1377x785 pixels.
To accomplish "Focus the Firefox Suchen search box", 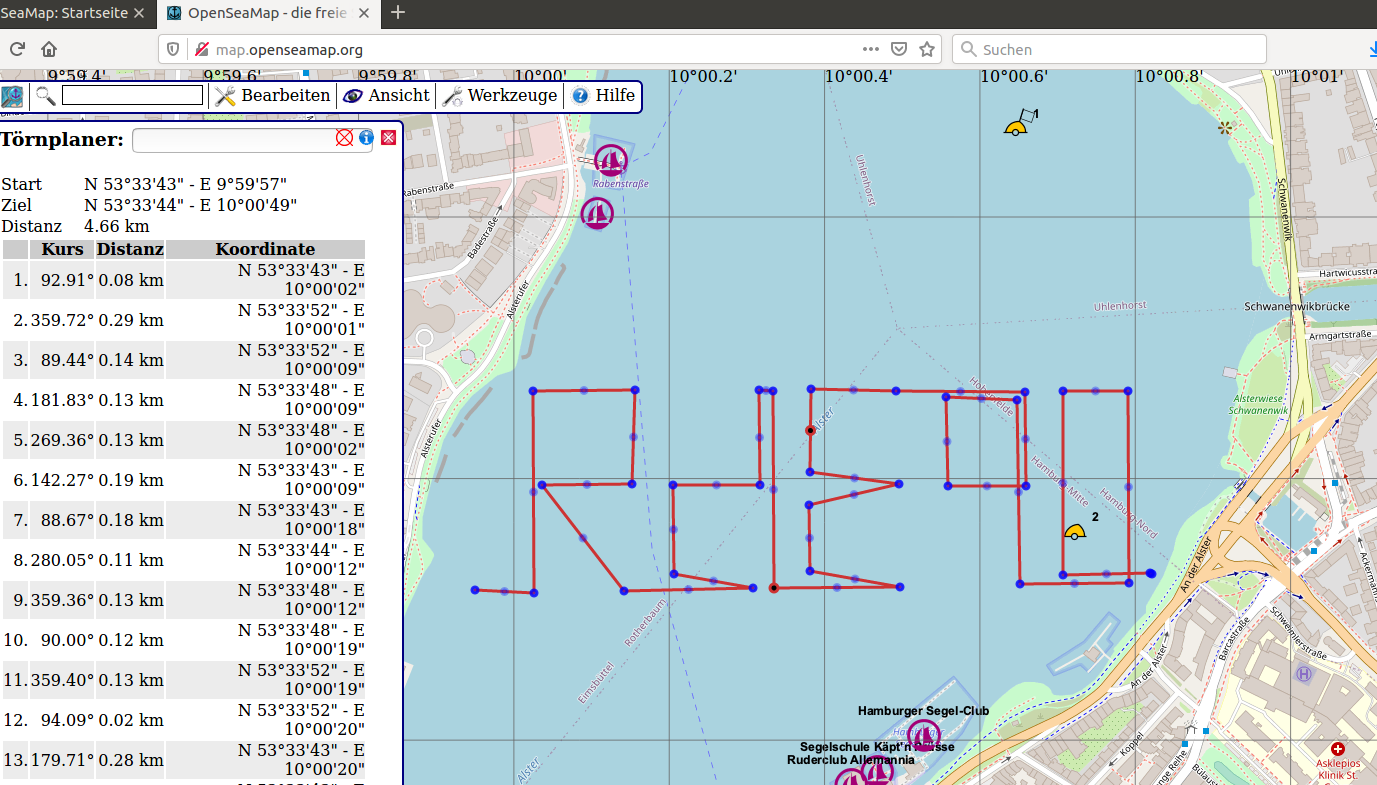I will click(x=1110, y=49).
